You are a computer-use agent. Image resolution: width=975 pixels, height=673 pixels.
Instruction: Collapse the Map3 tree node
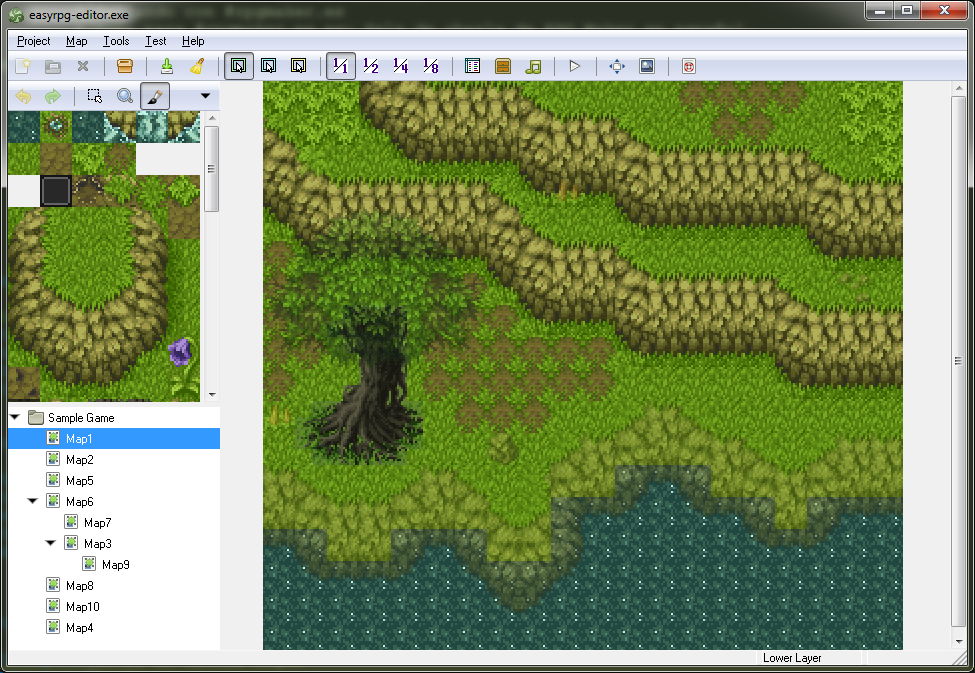point(50,543)
